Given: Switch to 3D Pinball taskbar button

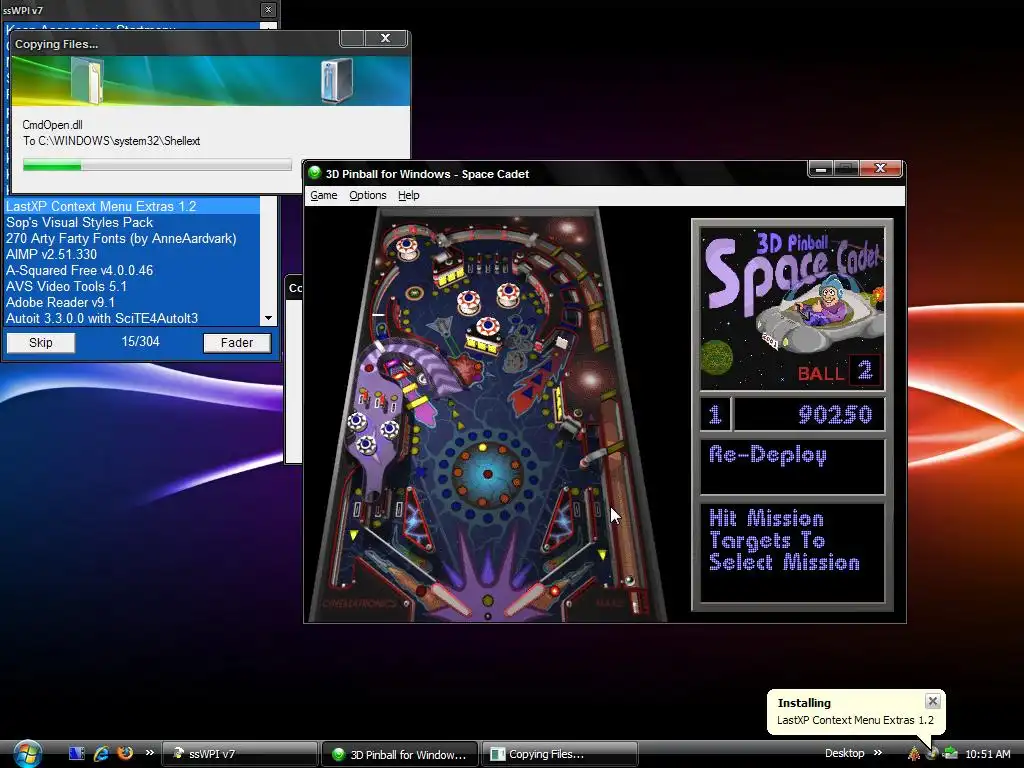Looking at the screenshot, I should click(x=400, y=754).
